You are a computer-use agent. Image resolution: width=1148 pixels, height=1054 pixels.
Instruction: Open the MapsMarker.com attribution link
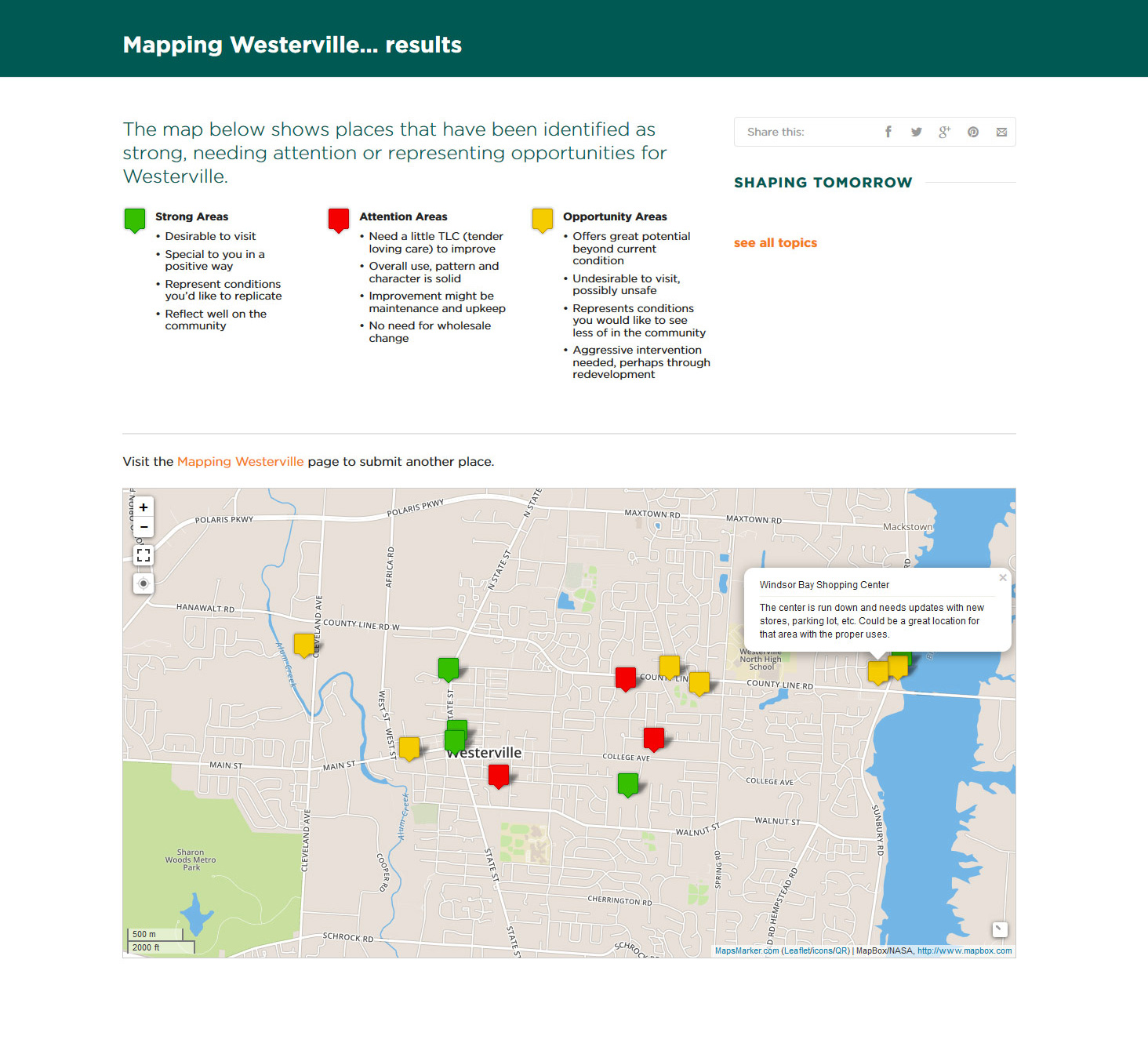[747, 950]
